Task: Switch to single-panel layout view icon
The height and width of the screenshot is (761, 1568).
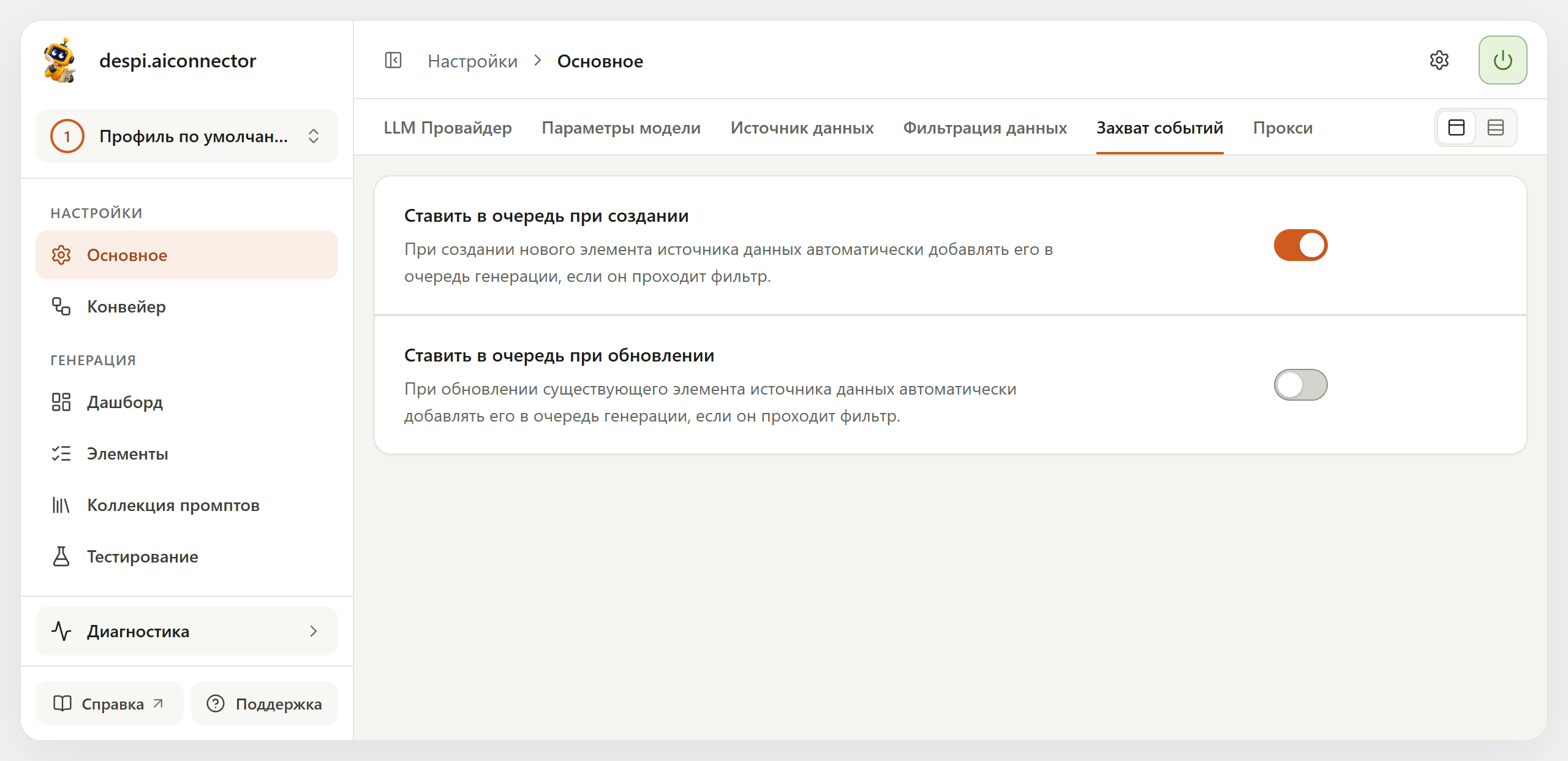Action: click(1457, 127)
